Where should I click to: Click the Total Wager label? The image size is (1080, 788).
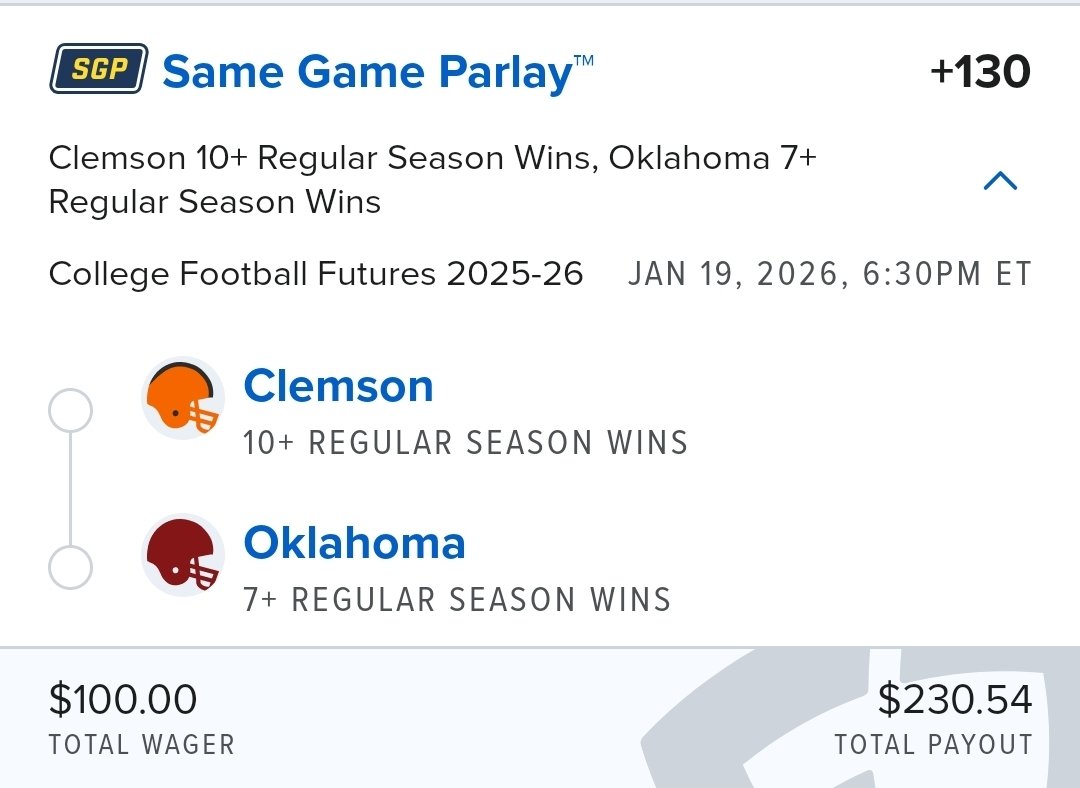coord(142,745)
